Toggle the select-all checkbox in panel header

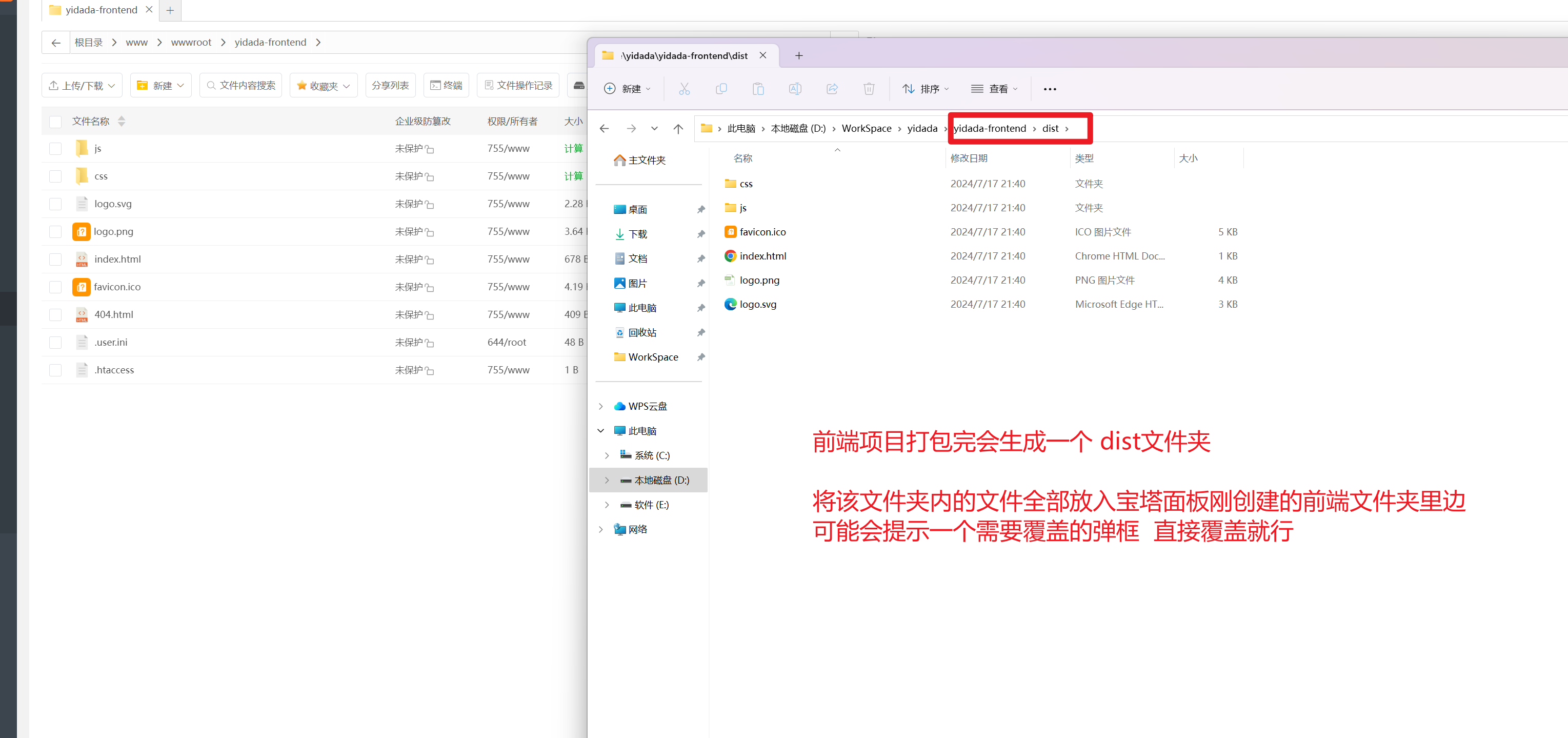(x=55, y=122)
